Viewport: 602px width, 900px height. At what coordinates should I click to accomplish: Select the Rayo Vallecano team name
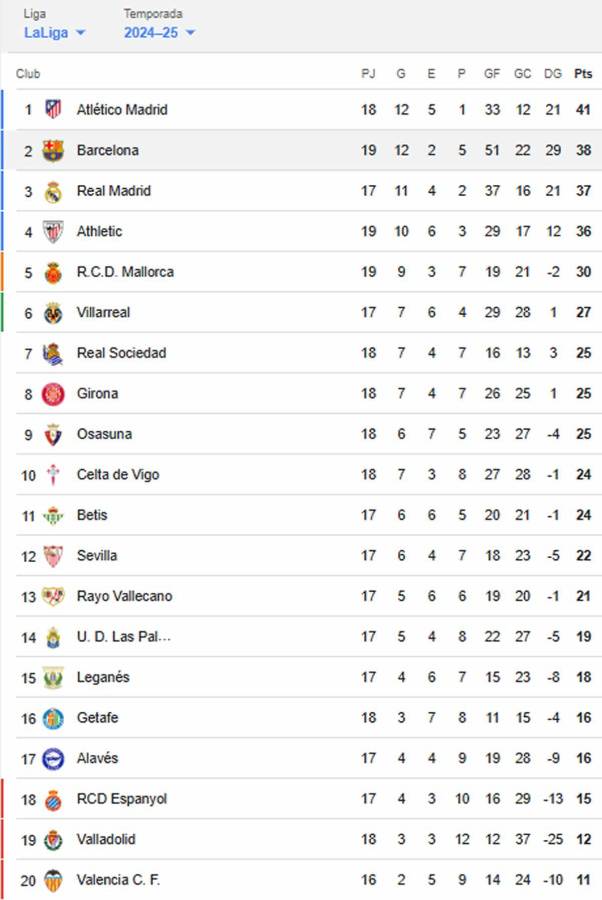tap(124, 596)
